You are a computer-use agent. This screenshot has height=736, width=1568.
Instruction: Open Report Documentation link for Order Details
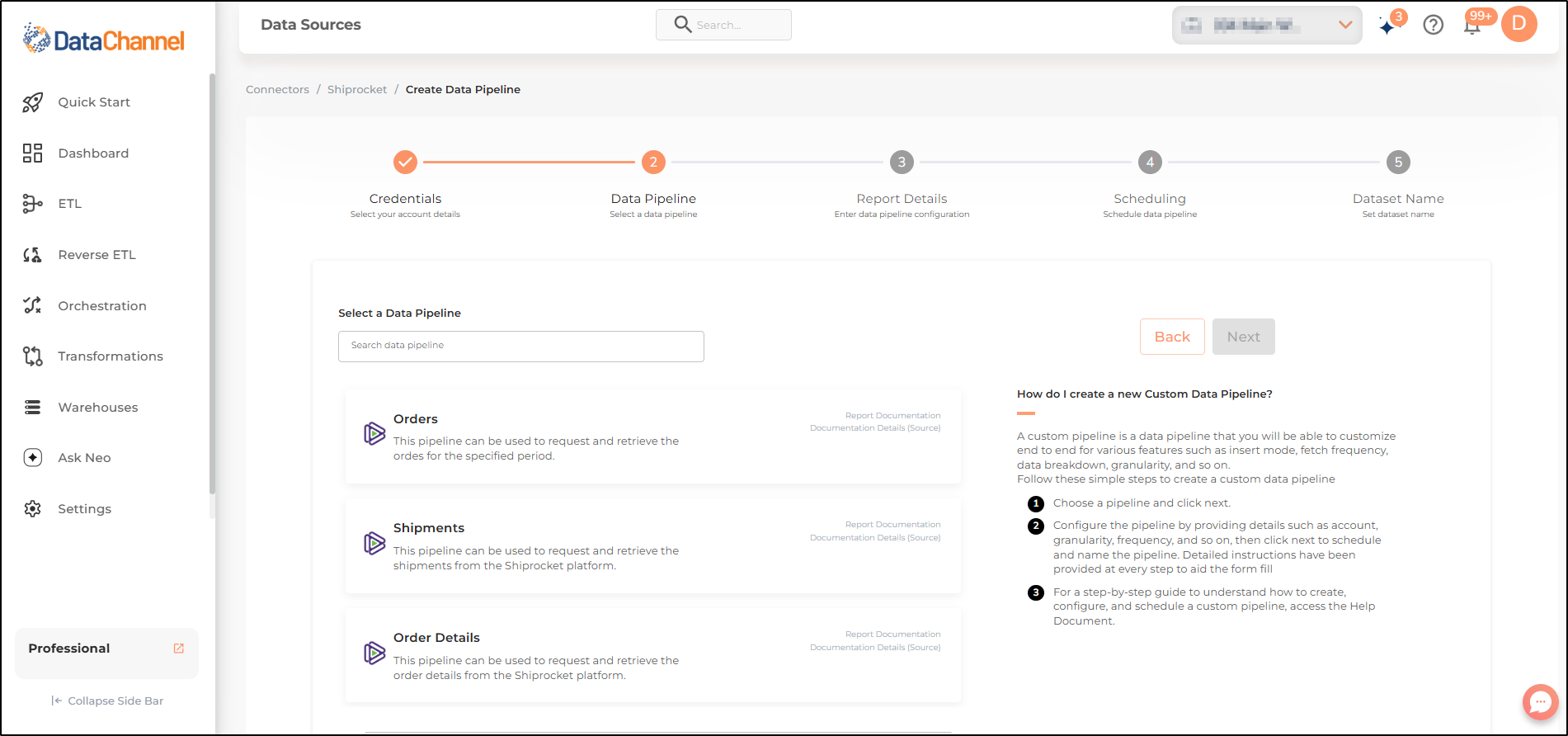coord(892,634)
